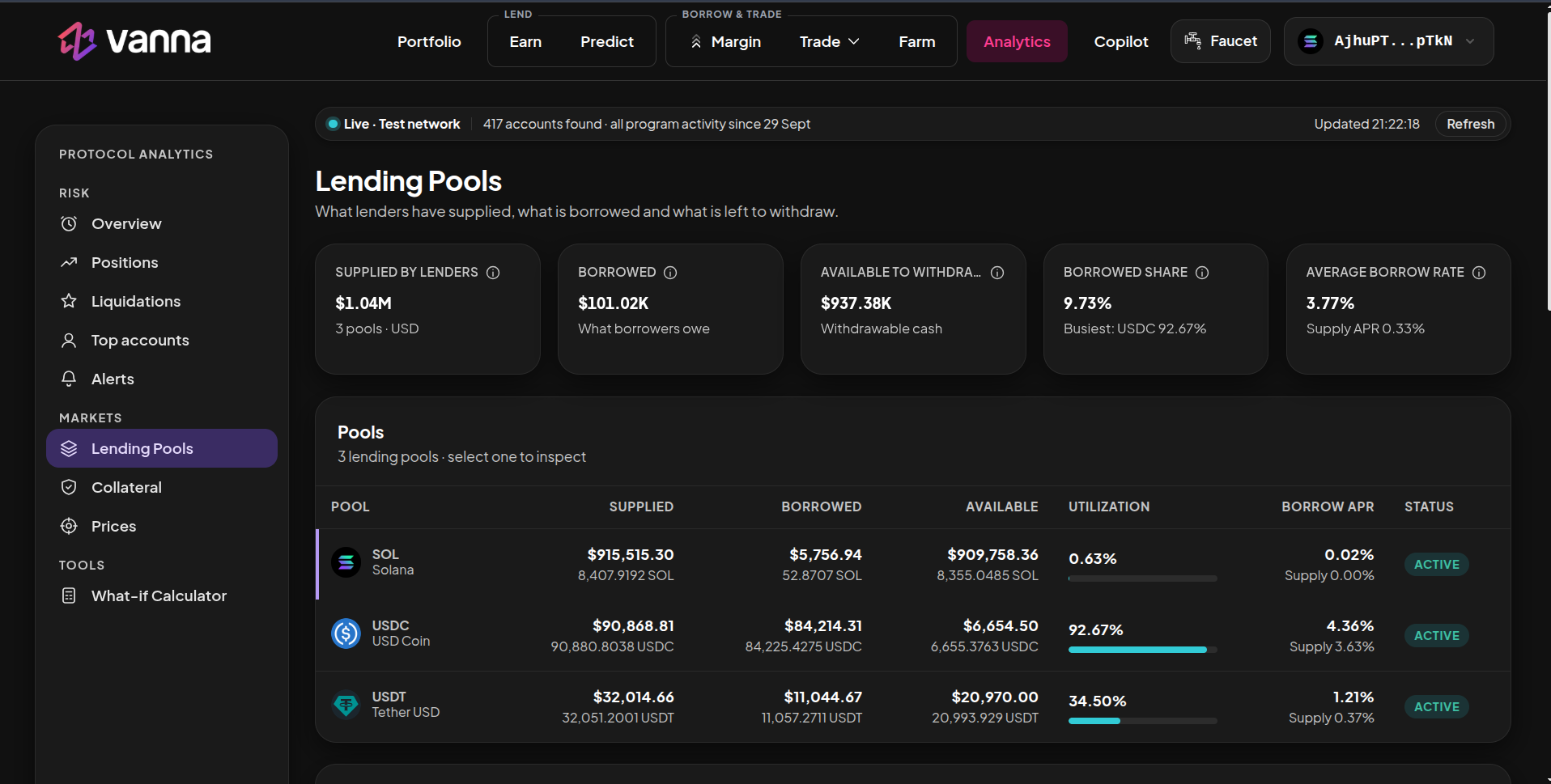
Task: Click the SOL supplied value $915,515.30
Action: pos(631,554)
